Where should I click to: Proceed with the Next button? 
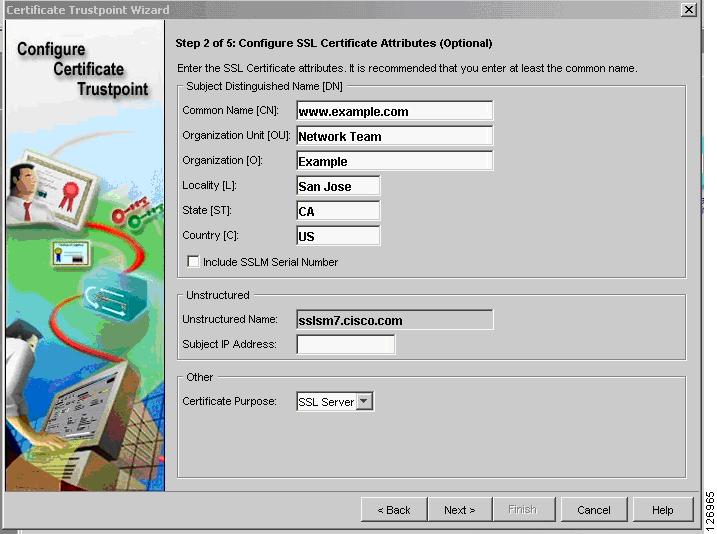tap(460, 510)
